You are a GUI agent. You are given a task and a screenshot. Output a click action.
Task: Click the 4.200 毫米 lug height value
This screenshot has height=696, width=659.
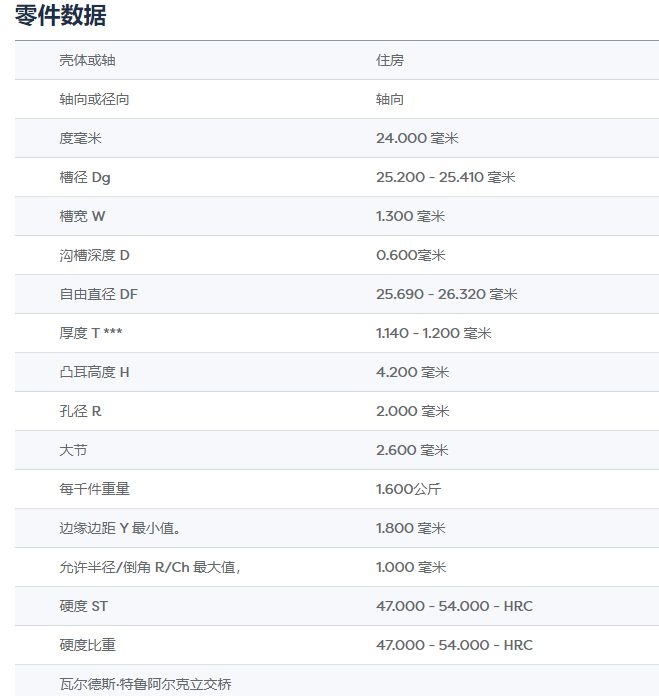click(x=412, y=372)
